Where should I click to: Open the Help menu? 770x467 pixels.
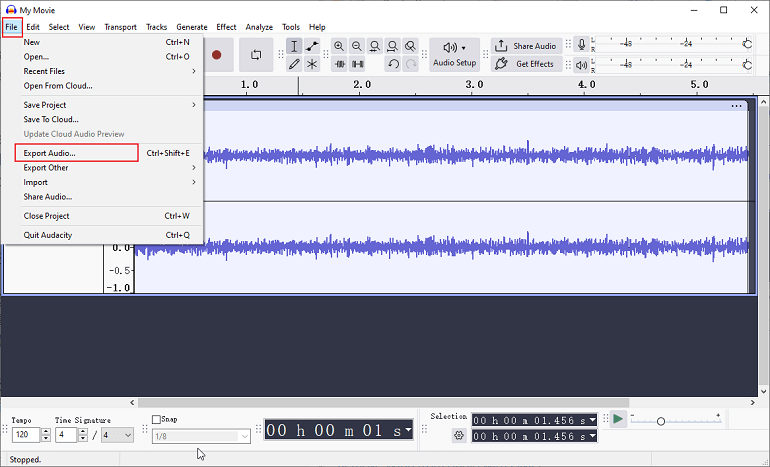(x=317, y=27)
